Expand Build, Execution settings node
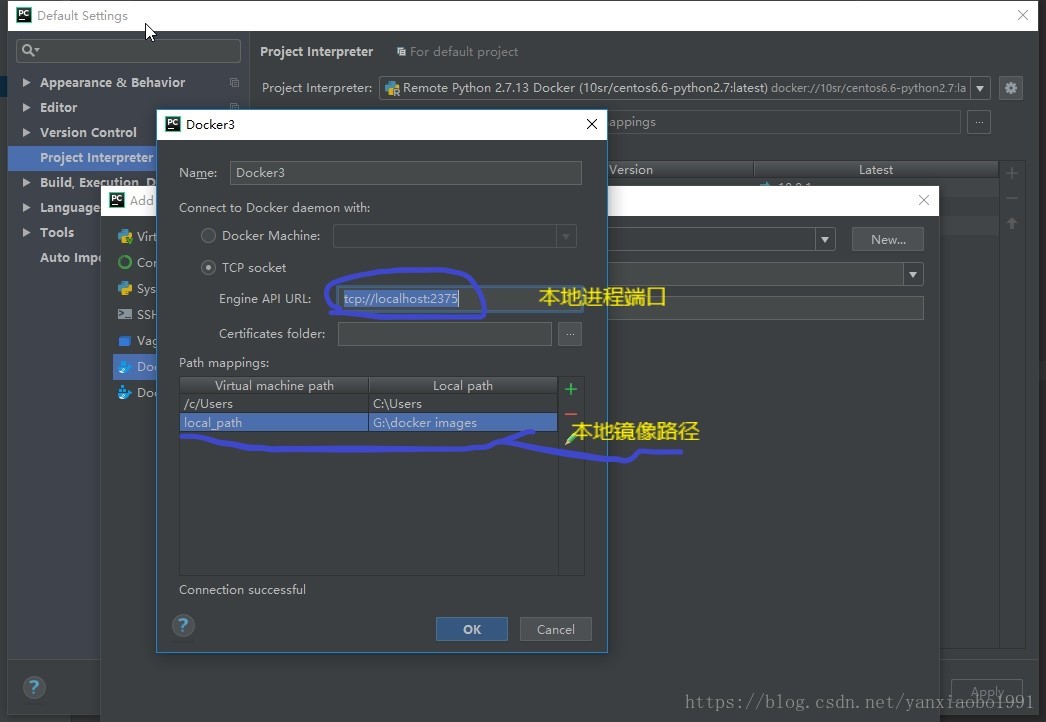The width and height of the screenshot is (1046, 722). (26, 182)
